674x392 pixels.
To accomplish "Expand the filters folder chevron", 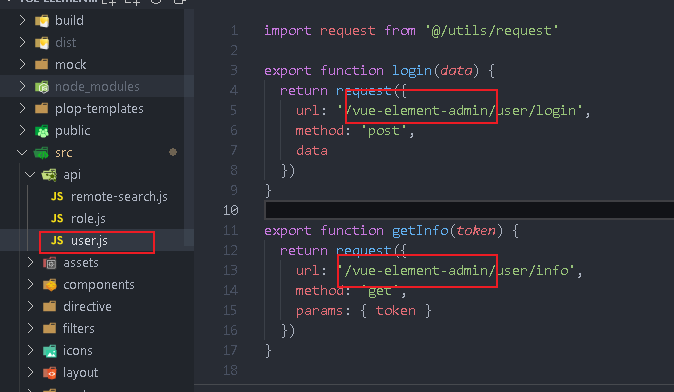I will point(31,328).
